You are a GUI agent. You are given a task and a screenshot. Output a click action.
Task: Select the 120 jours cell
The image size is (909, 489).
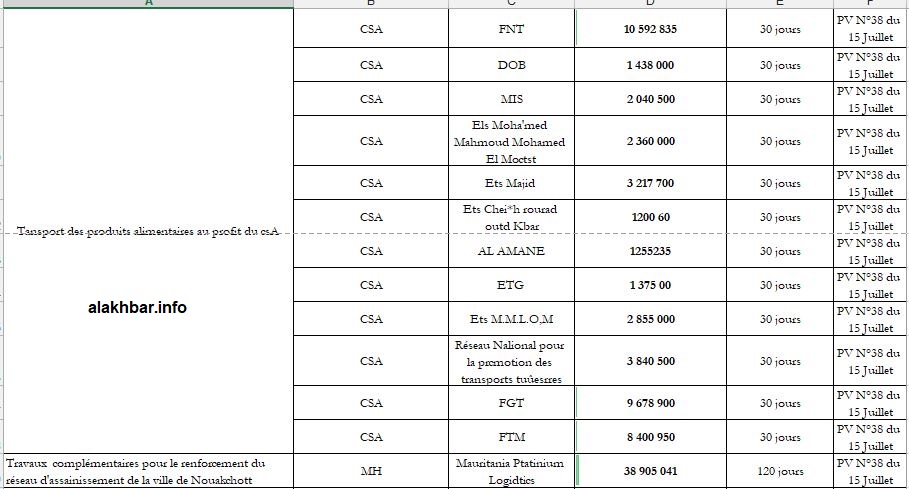tap(780, 471)
